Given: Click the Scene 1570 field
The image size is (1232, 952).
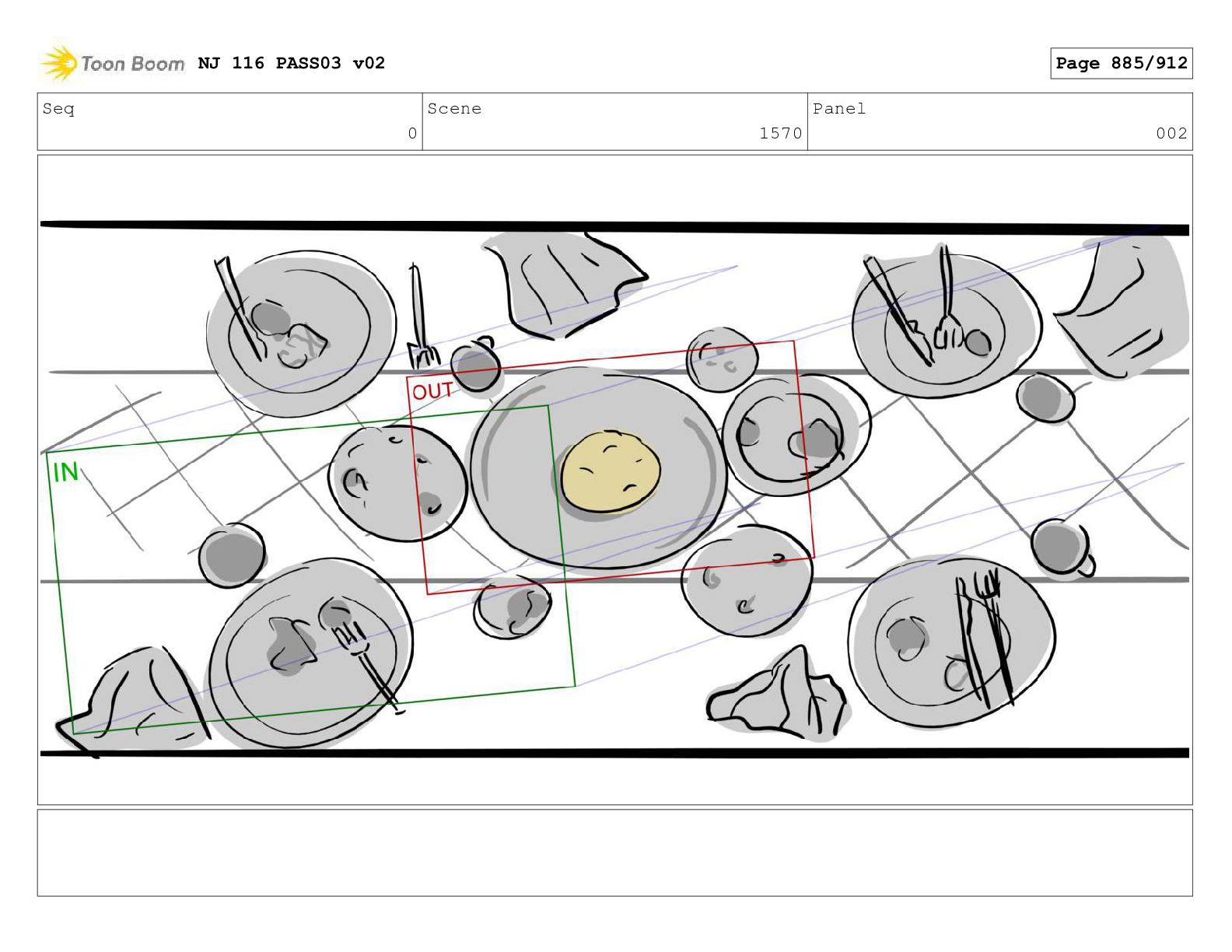Looking at the screenshot, I should pos(614,122).
